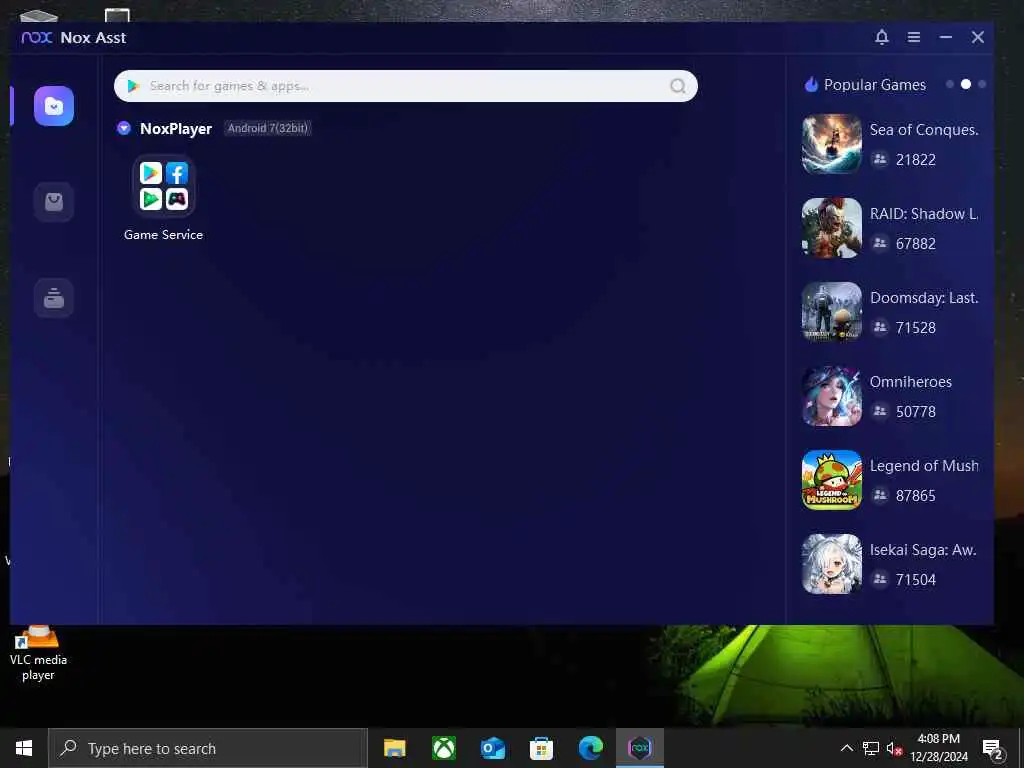The height and width of the screenshot is (768, 1024).
Task: Click the Android 7(32bit) badge
Action: [268, 128]
